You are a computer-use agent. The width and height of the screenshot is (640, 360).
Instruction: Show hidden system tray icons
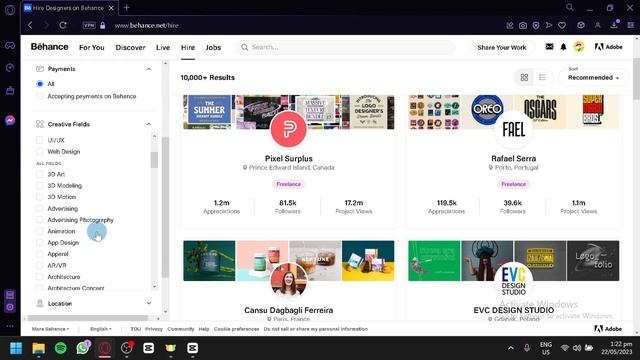pyautogui.click(x=511, y=348)
